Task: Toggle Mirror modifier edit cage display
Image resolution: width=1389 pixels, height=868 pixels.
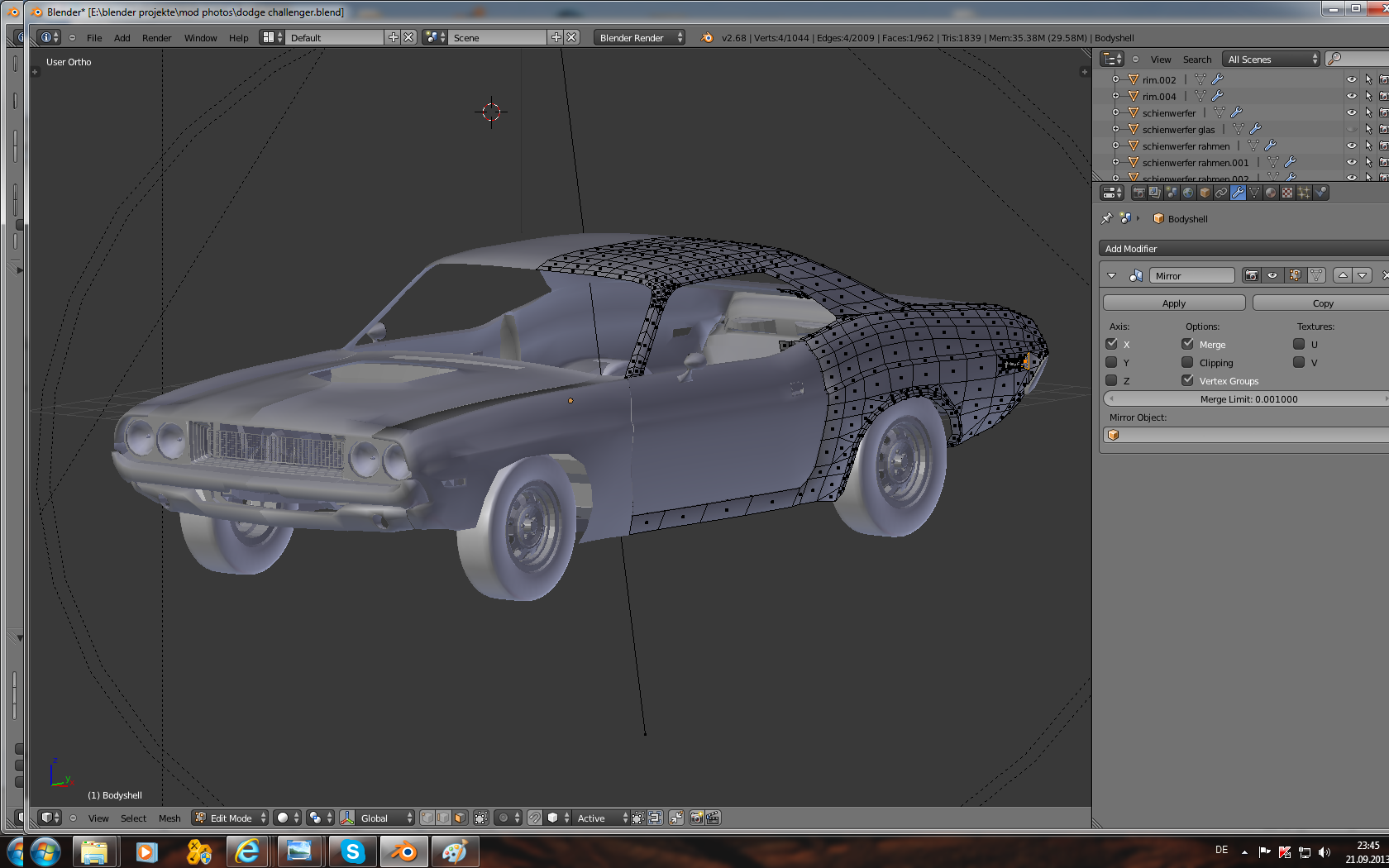Action: point(1316,275)
